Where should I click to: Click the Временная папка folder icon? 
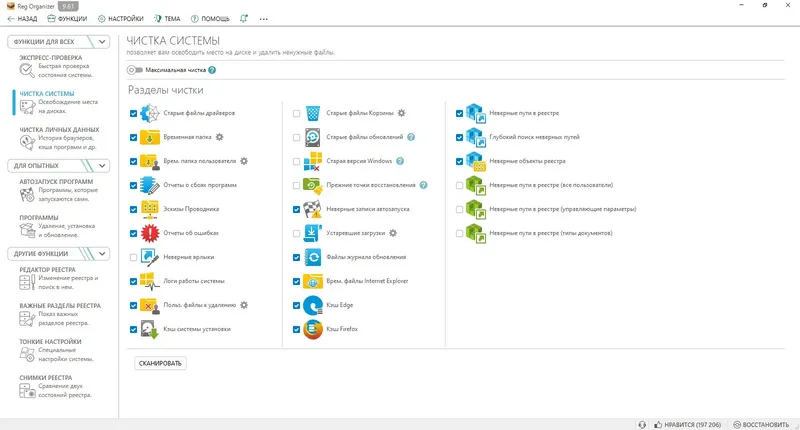point(149,137)
